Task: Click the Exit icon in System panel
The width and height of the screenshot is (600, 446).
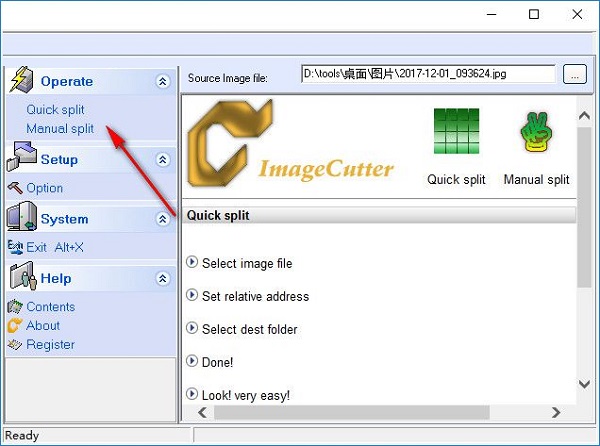Action: [15, 247]
